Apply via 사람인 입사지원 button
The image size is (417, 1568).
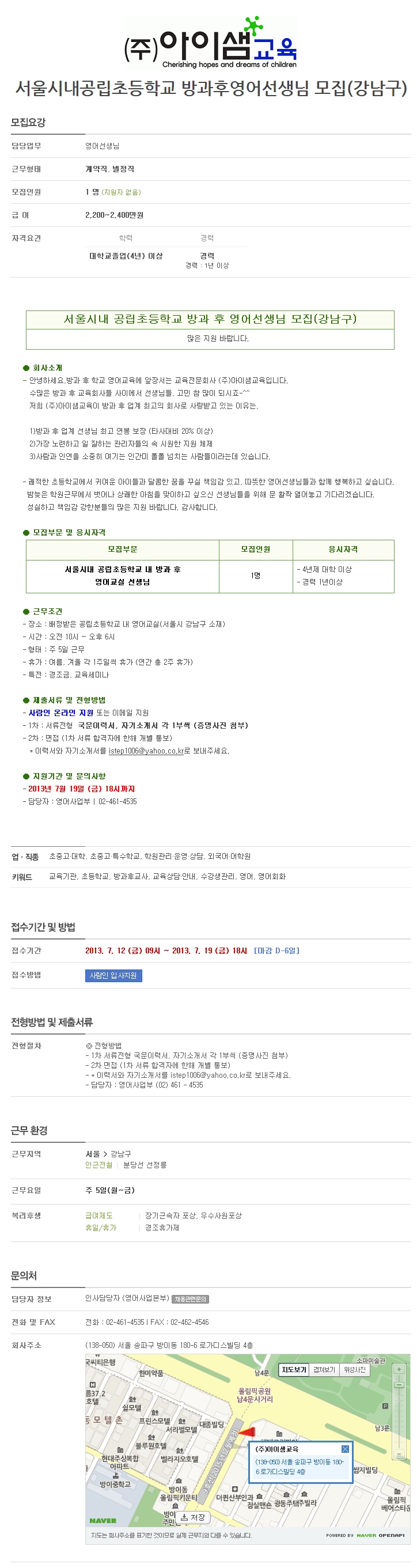point(113,976)
